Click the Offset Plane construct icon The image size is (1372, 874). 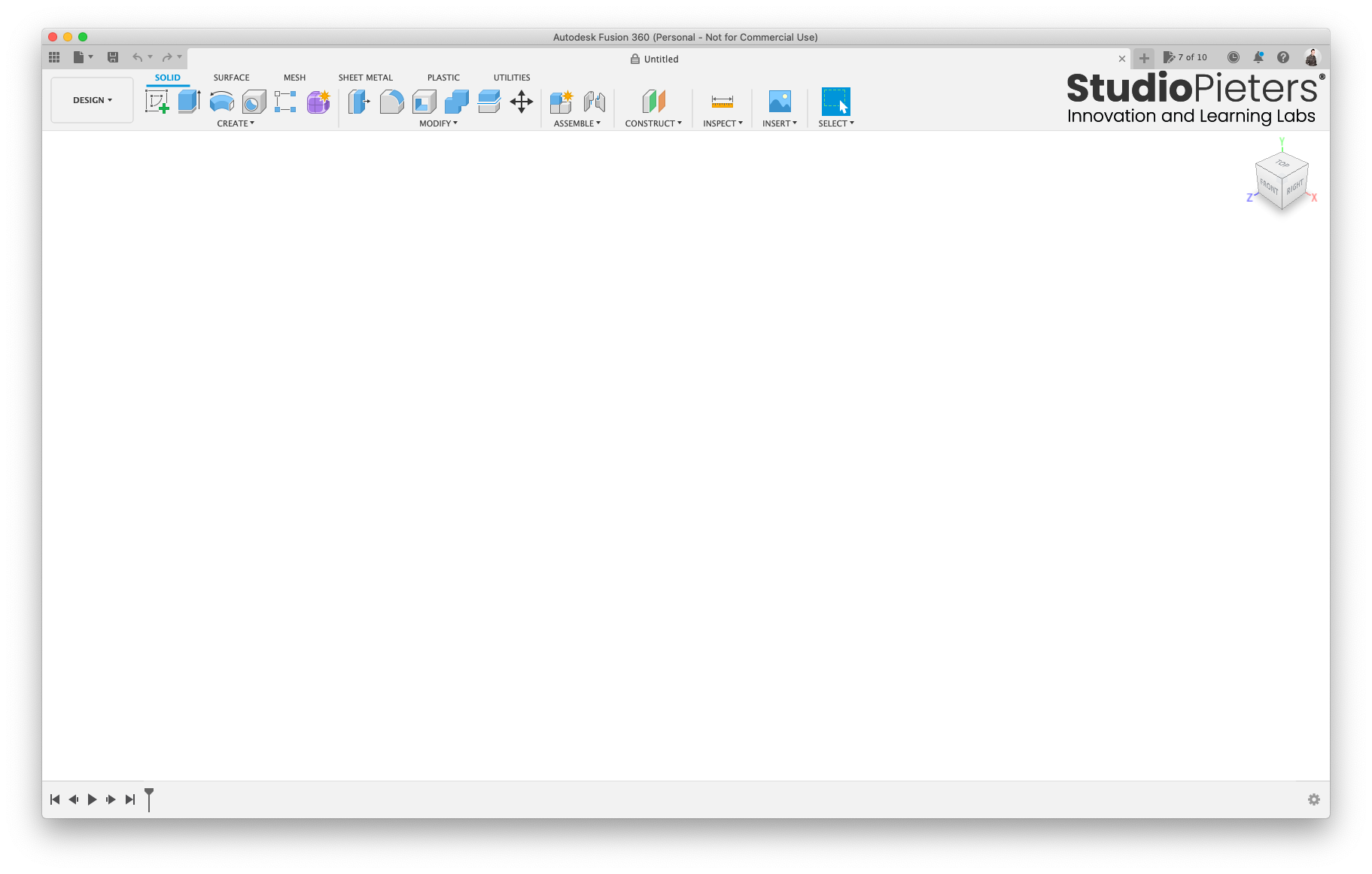pyautogui.click(x=653, y=102)
